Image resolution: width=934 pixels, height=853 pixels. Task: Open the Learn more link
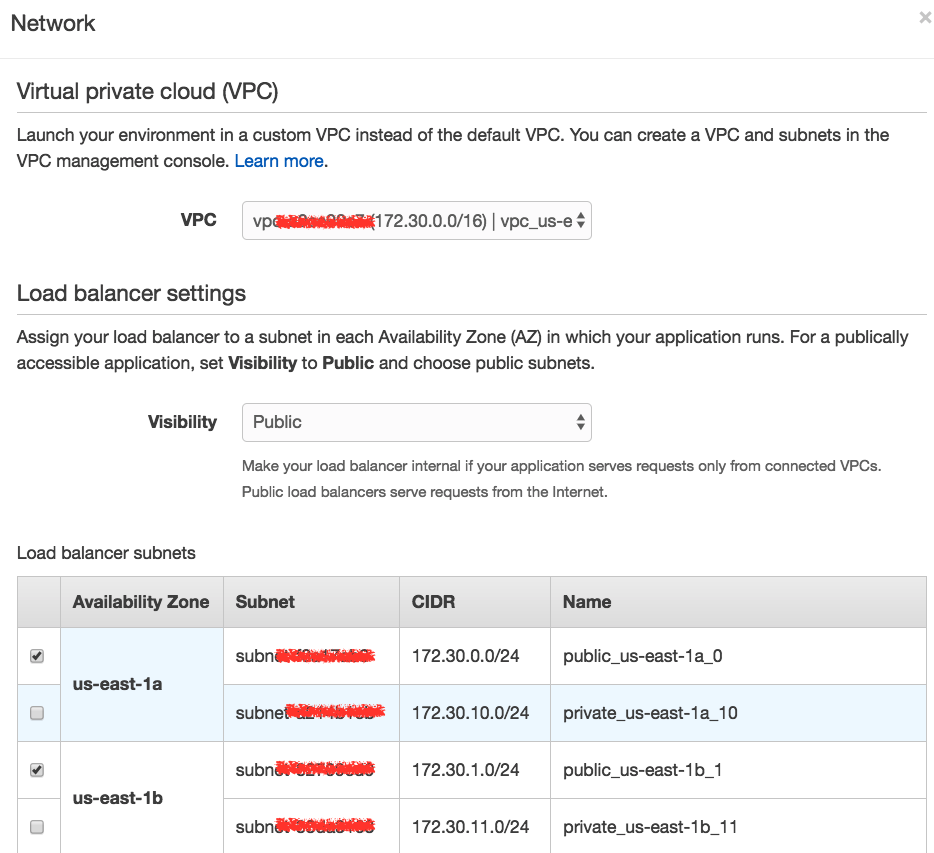279,161
